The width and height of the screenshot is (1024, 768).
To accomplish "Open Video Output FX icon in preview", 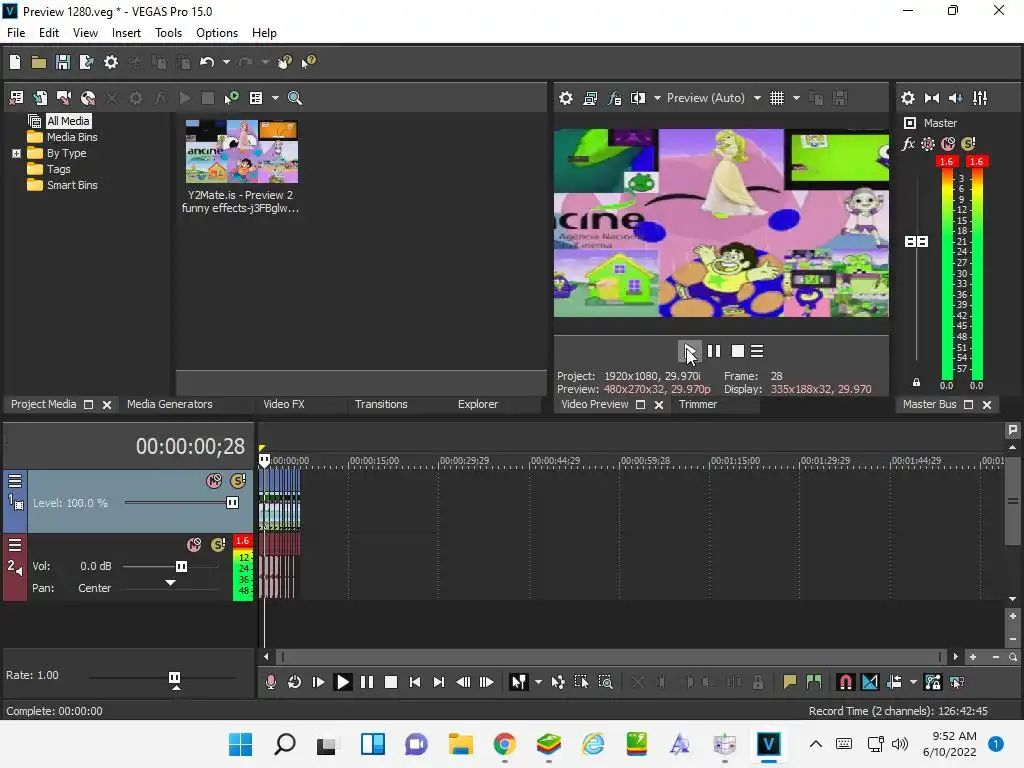I will click(615, 98).
